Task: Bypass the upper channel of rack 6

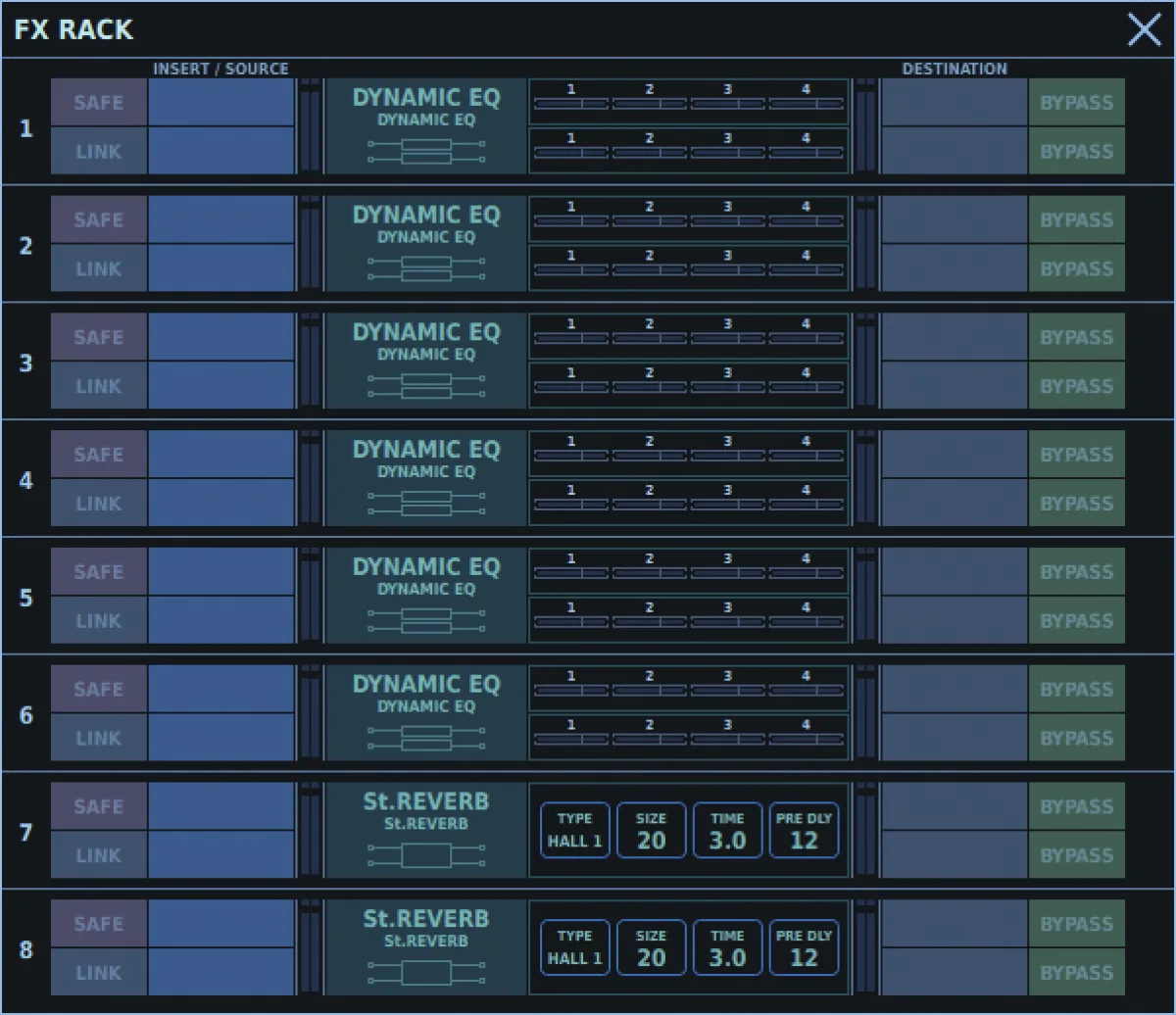Action: click(1076, 689)
